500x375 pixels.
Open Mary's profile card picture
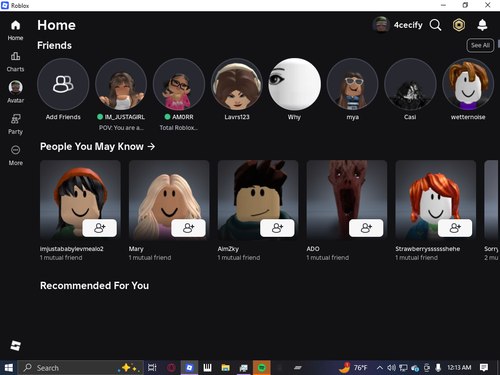tap(169, 199)
